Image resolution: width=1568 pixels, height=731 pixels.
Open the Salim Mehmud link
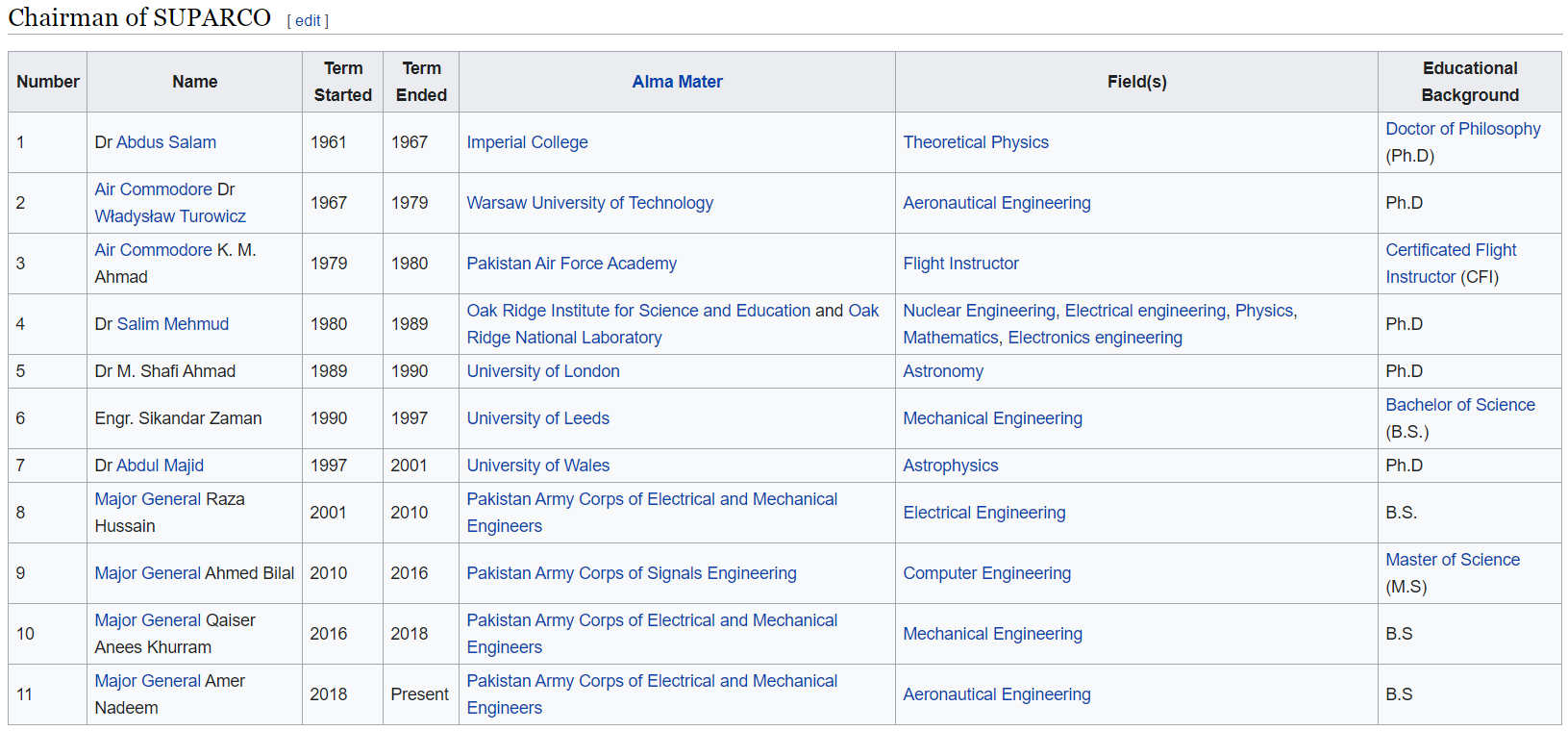click(173, 324)
